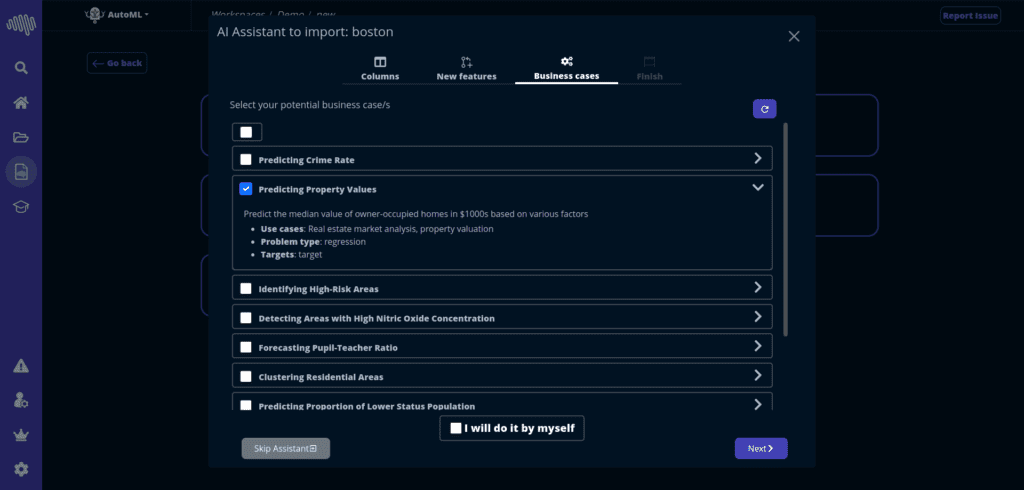The height and width of the screenshot is (490, 1024).
Task: Expand the Predicting Crime Rate chevron
Action: [x=758, y=158]
